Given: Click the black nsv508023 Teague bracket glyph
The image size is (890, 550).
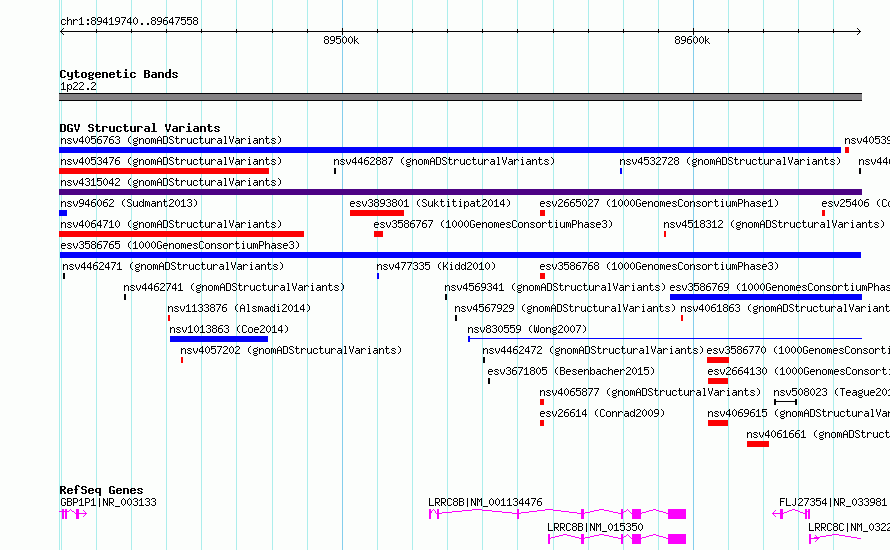Looking at the screenshot, I should [786, 402].
